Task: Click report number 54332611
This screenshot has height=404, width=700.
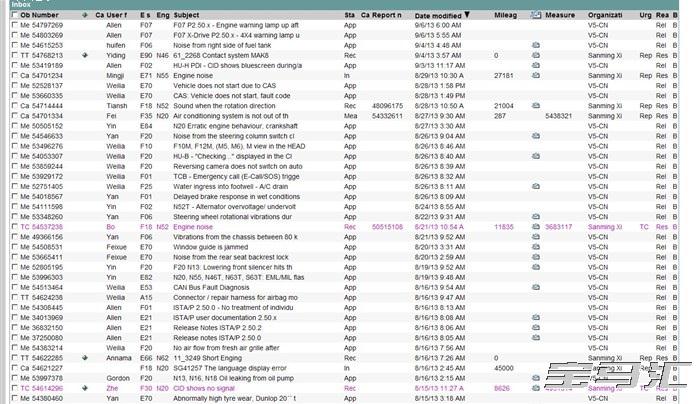Action: click(x=387, y=116)
